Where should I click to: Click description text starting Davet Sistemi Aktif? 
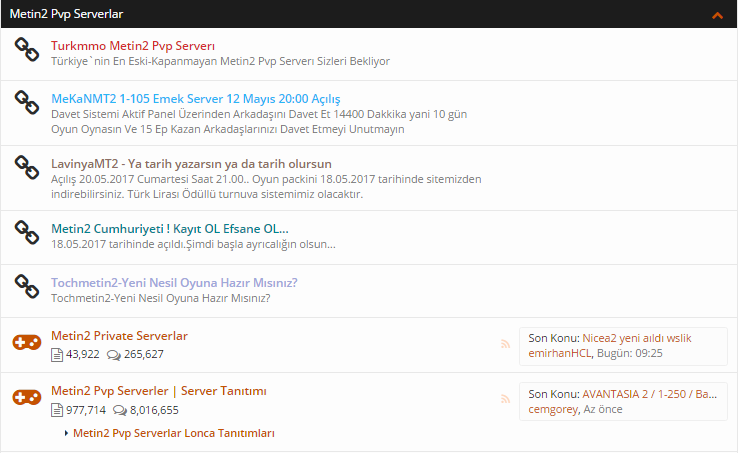tap(259, 121)
